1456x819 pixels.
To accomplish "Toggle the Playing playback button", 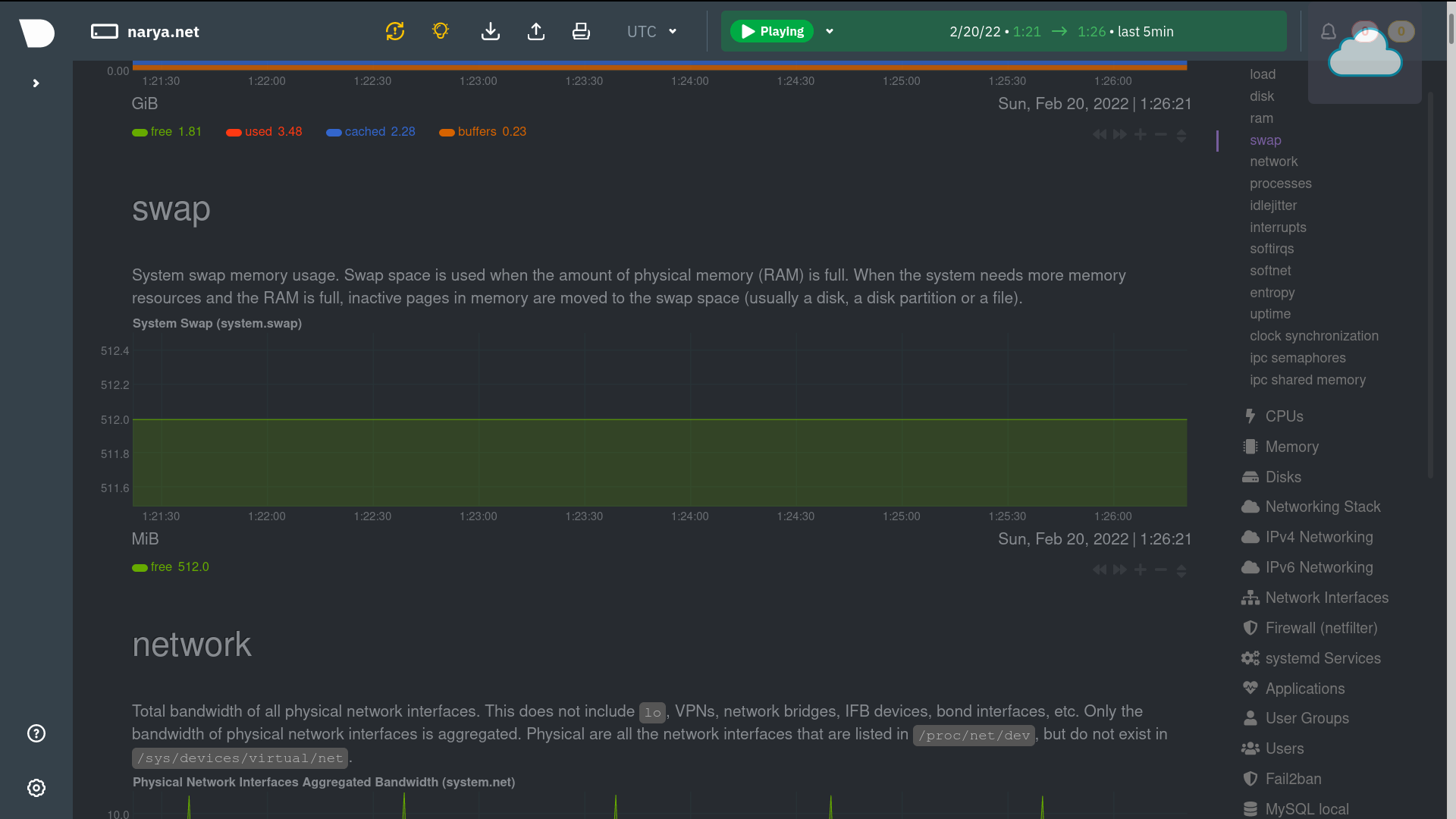I will click(771, 31).
